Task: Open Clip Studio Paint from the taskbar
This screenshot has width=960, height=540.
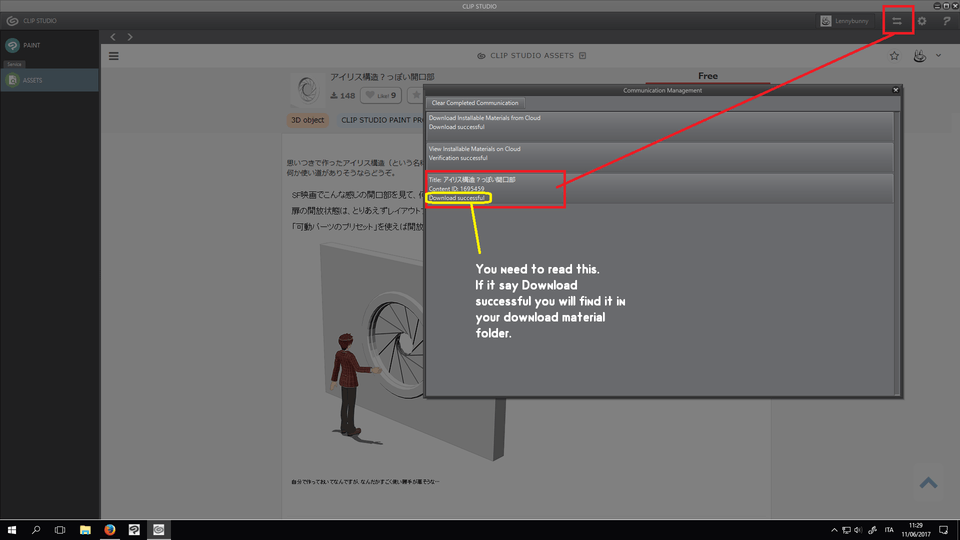Action: 134,530
